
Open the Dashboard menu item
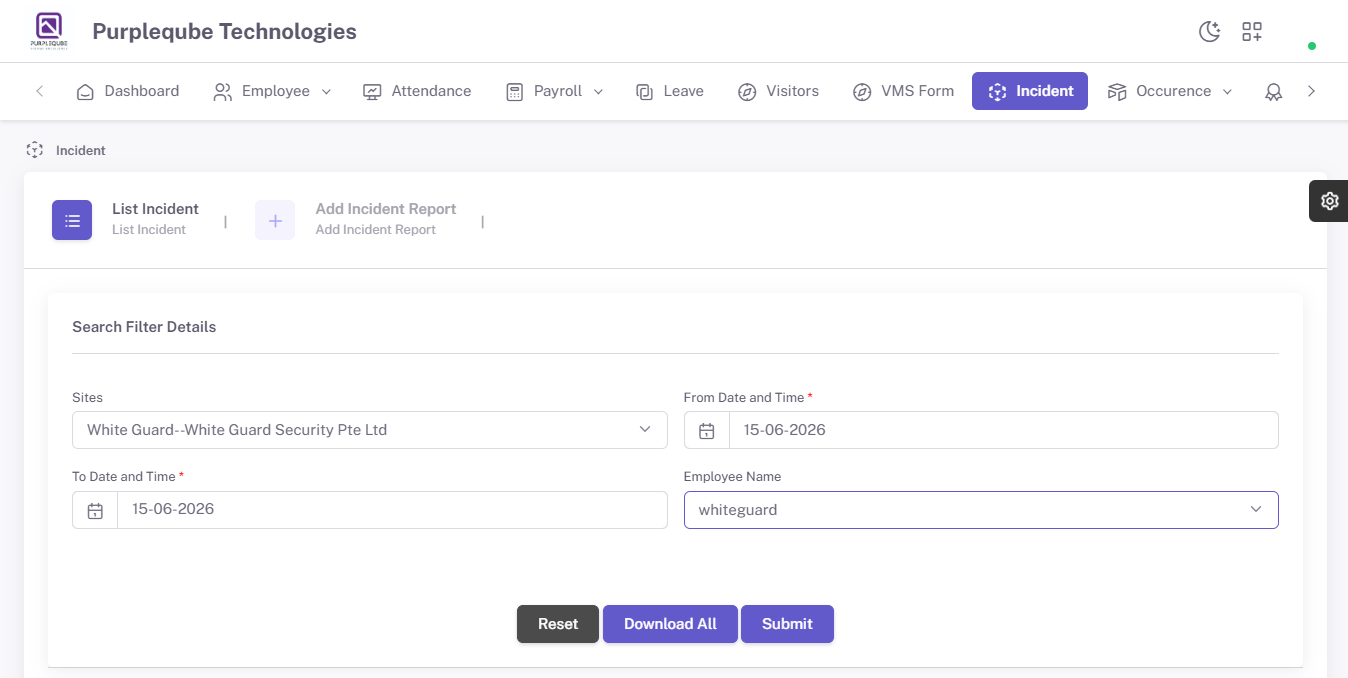(128, 91)
